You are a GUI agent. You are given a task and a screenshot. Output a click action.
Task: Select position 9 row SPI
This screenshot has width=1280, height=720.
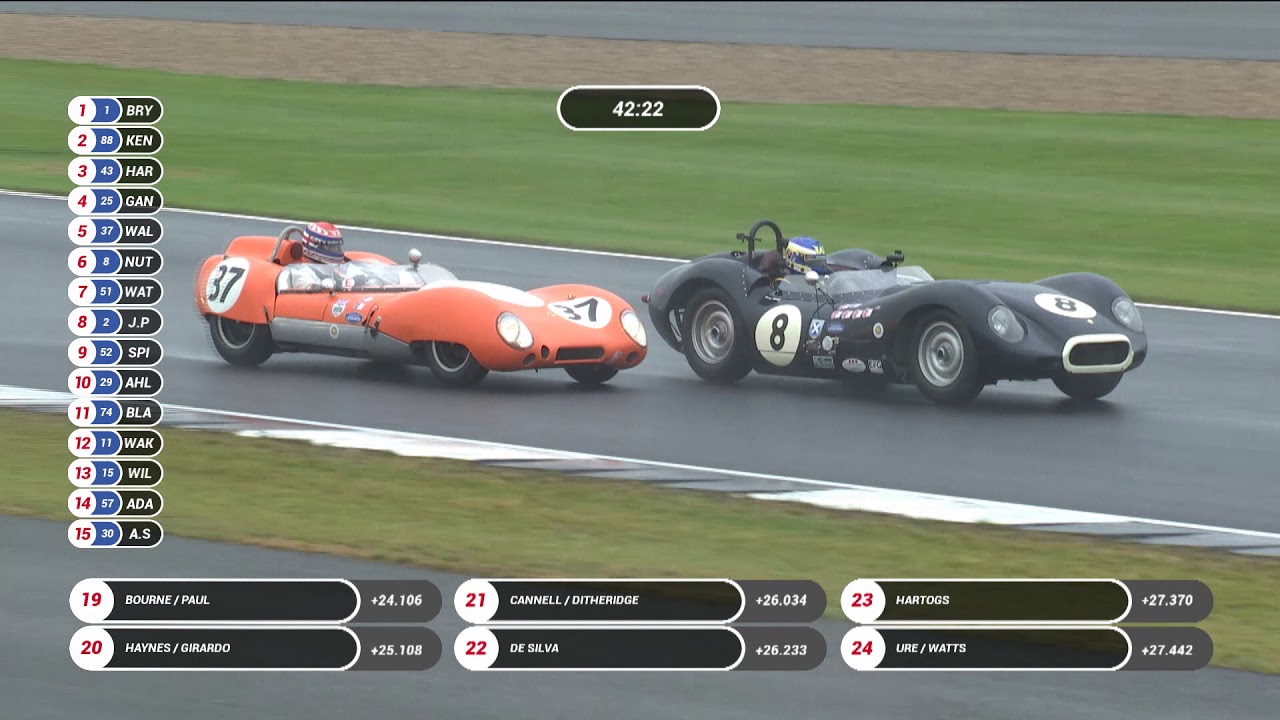click(x=115, y=352)
